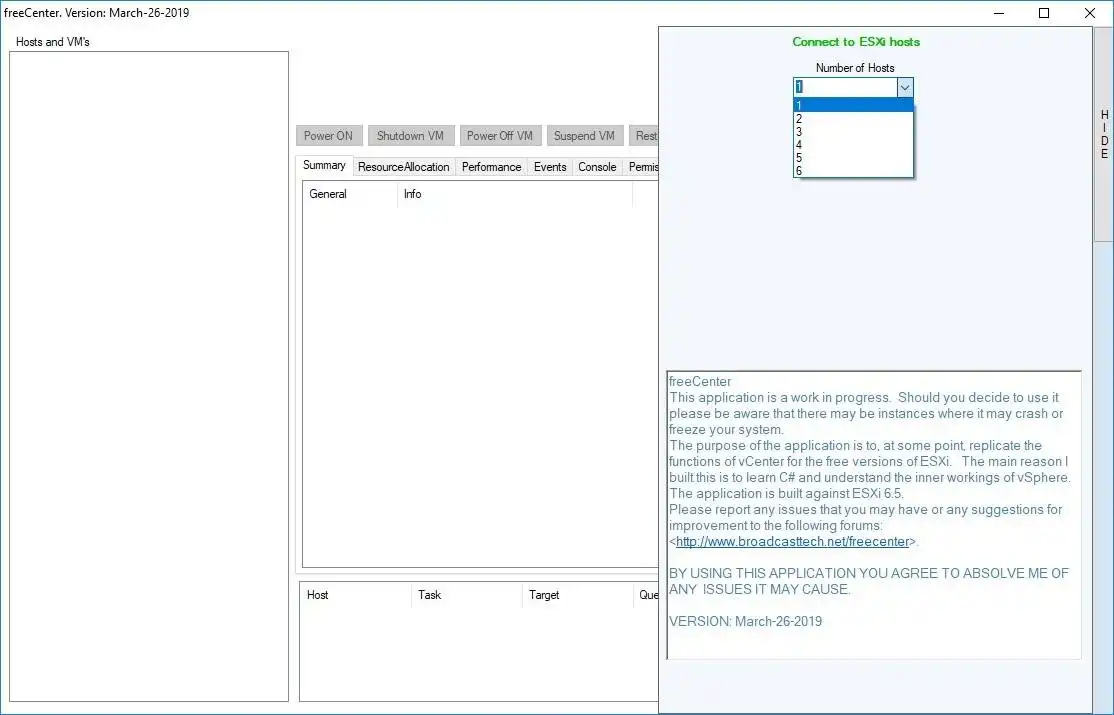Select 6 from Number of Hosts list
Viewport: 1114px width, 715px height.
(853, 171)
